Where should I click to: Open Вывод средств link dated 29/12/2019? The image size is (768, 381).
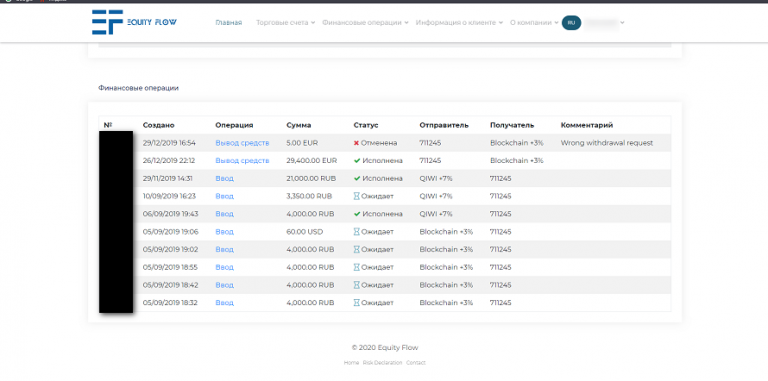[x=242, y=143]
